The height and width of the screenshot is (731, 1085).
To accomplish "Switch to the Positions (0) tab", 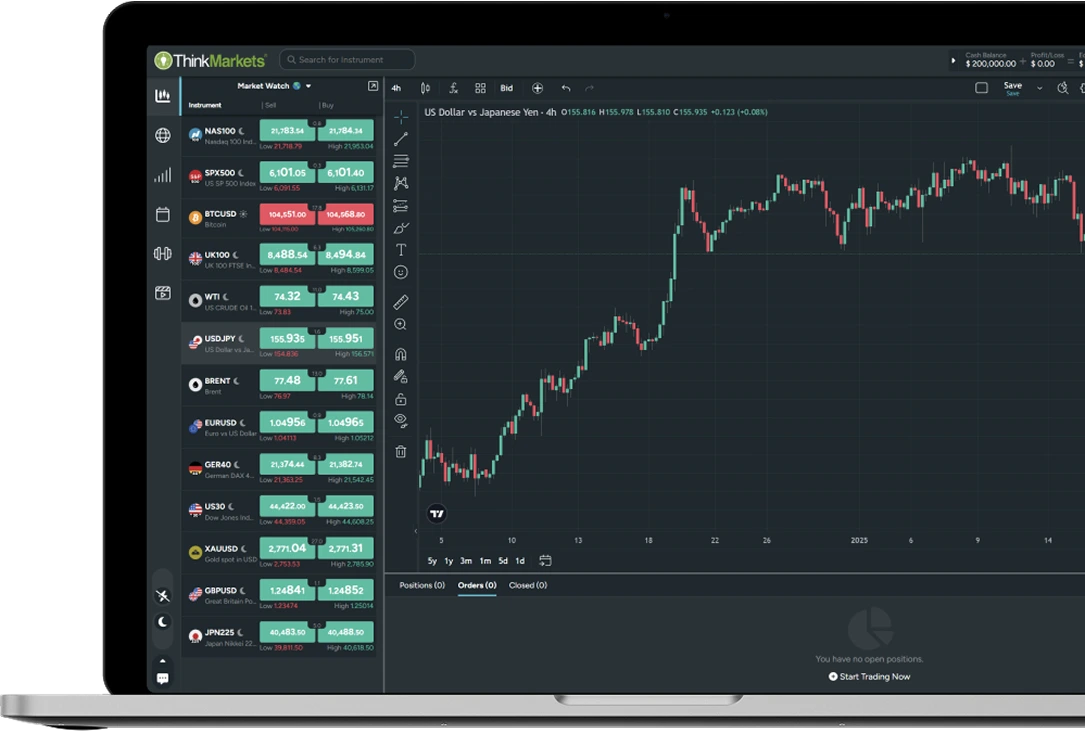I will click(x=422, y=585).
